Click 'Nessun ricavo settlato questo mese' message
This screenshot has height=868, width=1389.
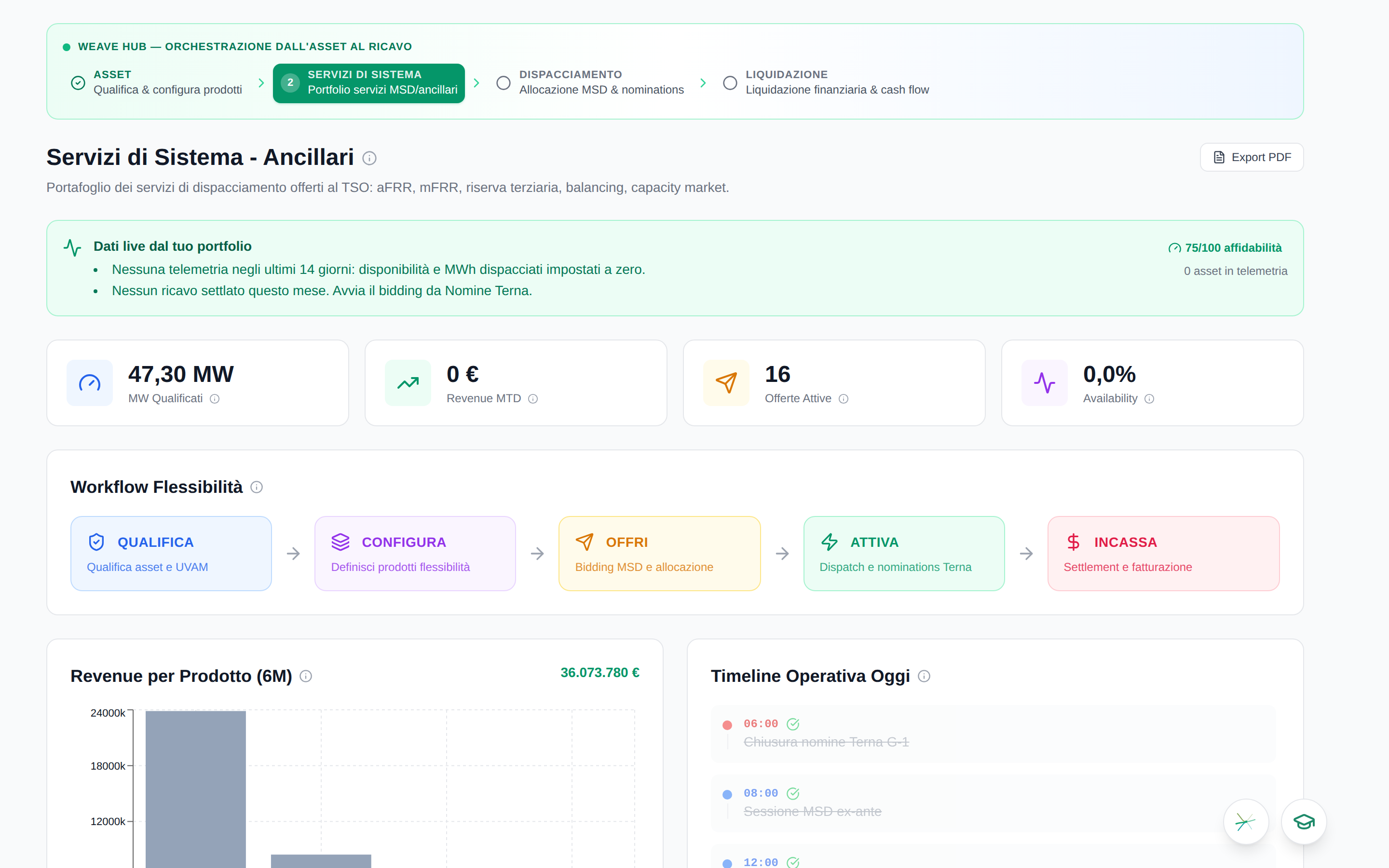322,291
